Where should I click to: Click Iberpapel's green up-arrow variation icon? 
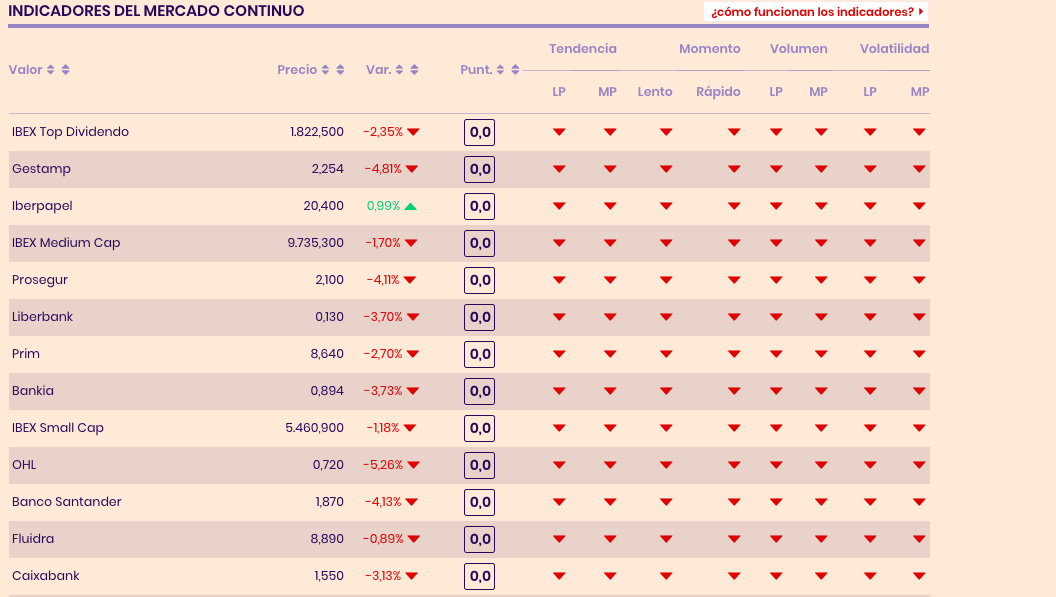(411, 206)
